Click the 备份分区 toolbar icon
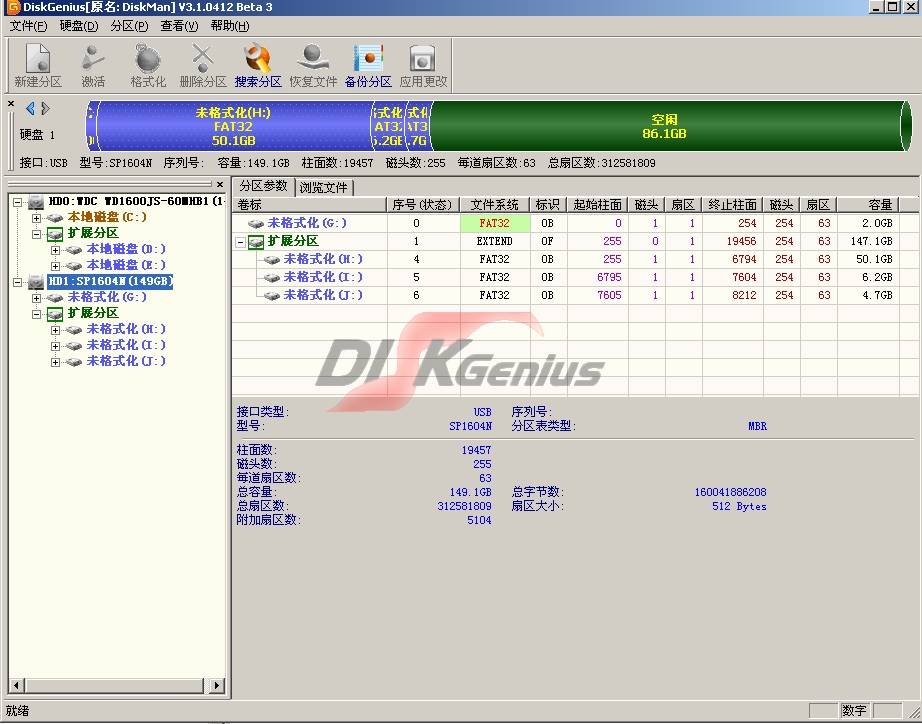Screen dimensions: 922x724 368,65
